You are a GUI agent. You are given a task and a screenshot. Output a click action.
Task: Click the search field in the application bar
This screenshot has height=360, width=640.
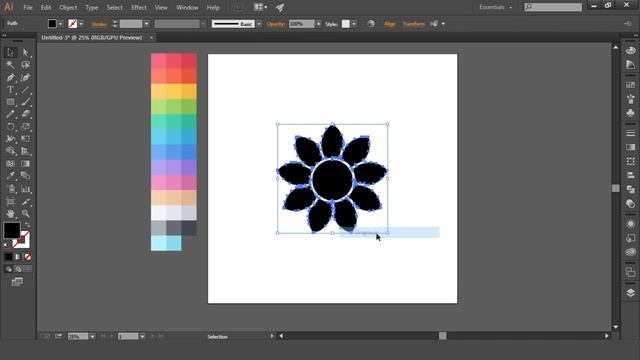coord(553,7)
